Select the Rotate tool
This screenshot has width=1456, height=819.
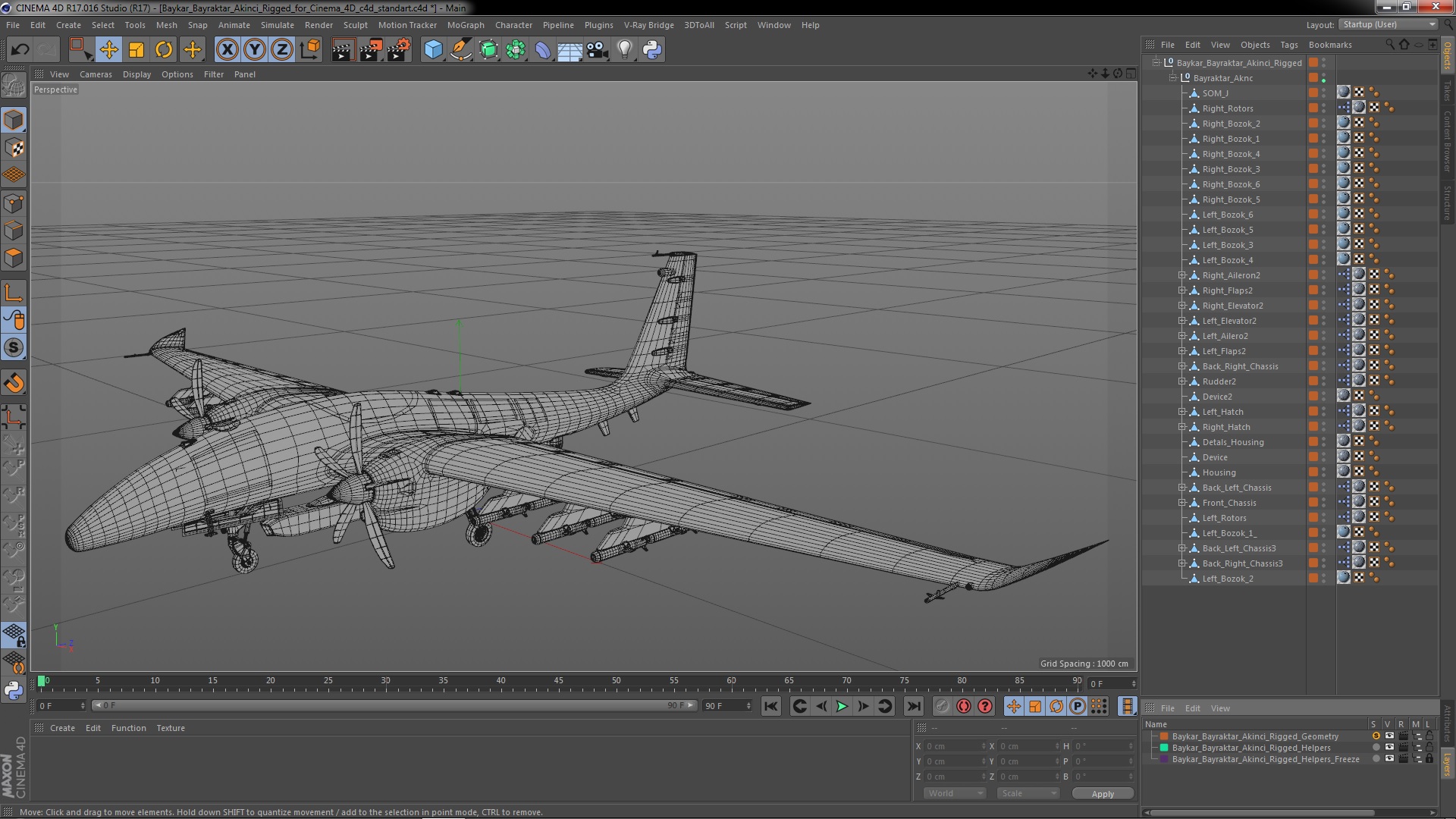tap(164, 50)
